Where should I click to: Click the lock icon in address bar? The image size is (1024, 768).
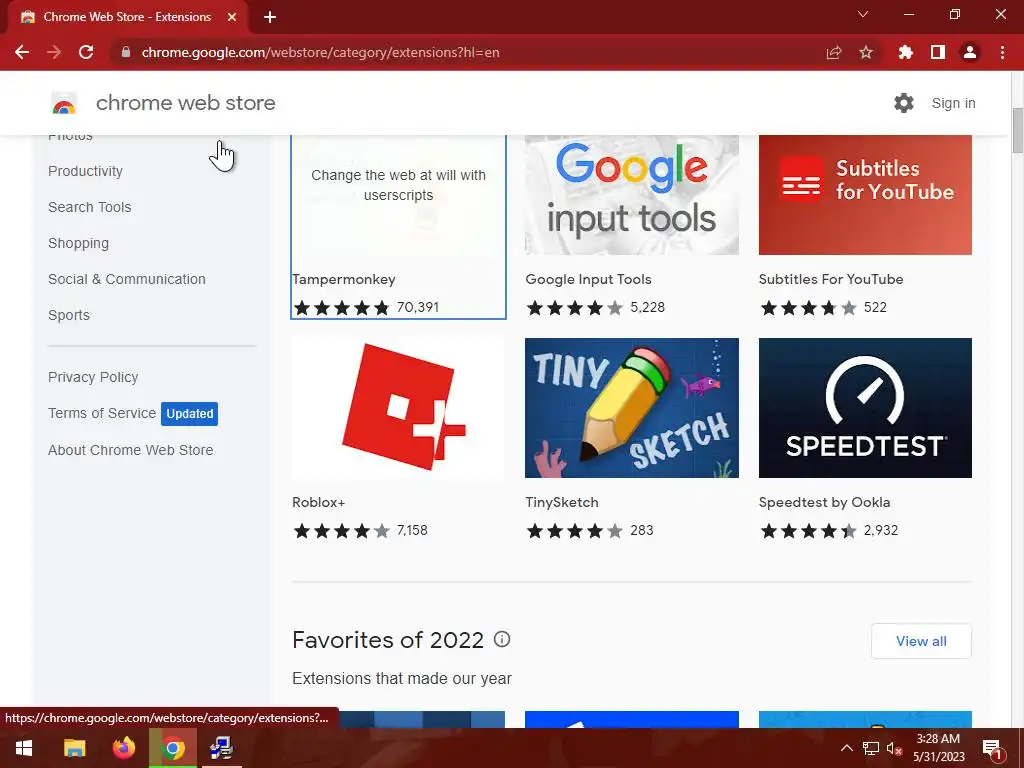[125, 52]
